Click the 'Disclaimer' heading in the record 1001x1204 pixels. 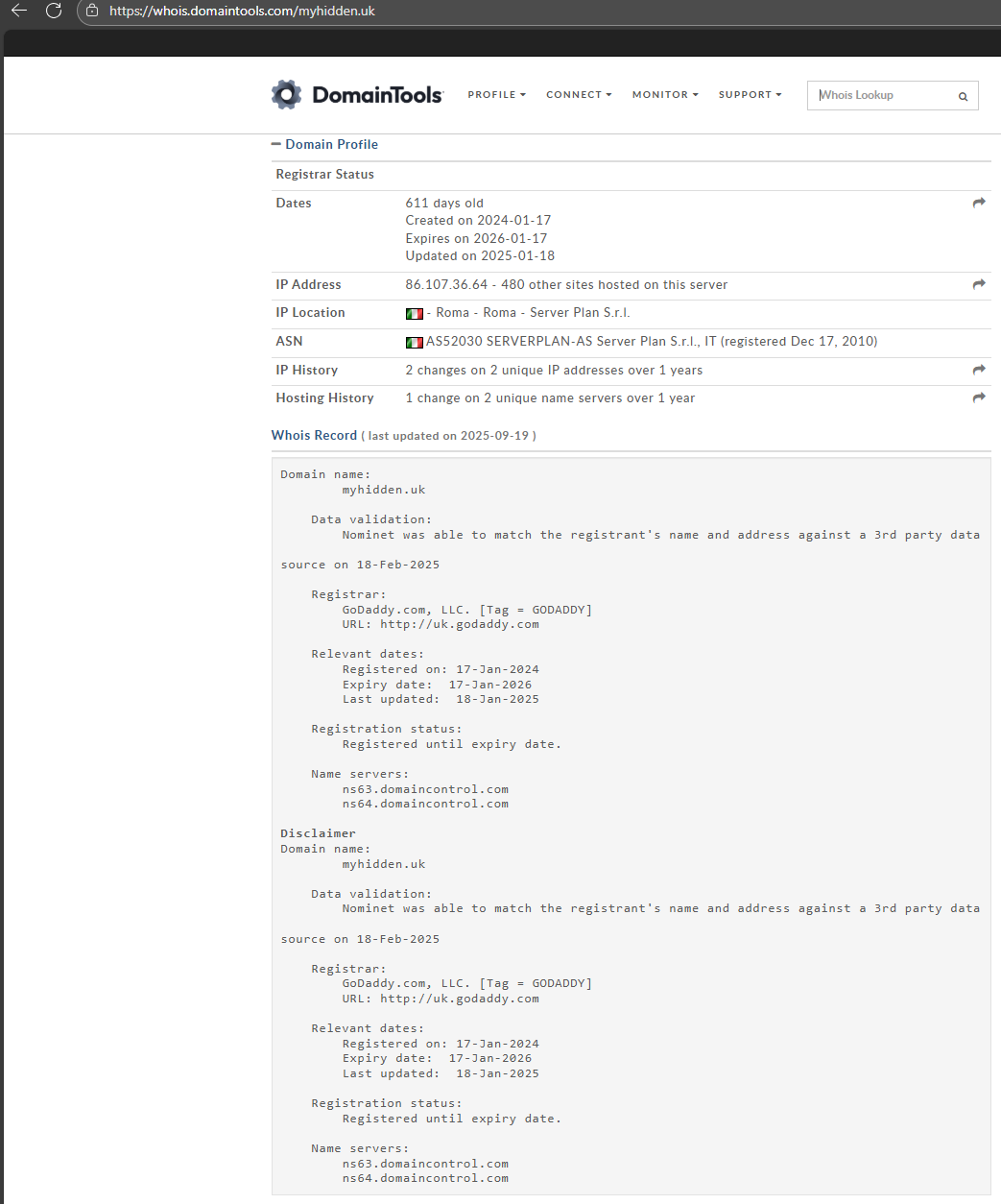[318, 833]
